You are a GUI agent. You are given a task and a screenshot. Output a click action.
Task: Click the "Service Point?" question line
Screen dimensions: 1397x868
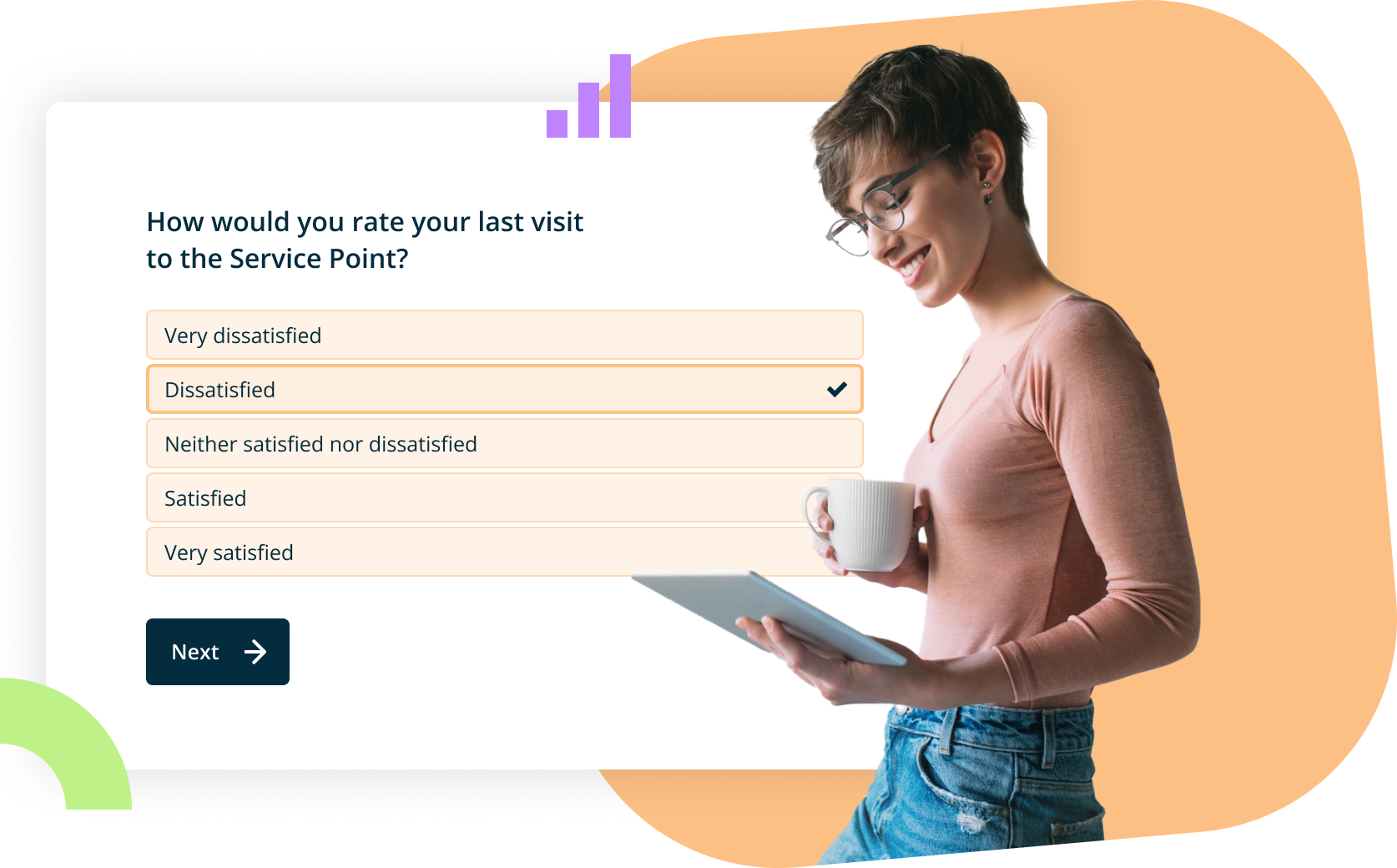point(277,259)
